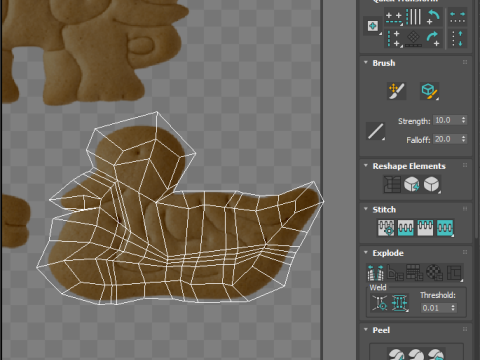Click the Threshold: label
Viewport: 480px width, 360px height.
click(438, 295)
